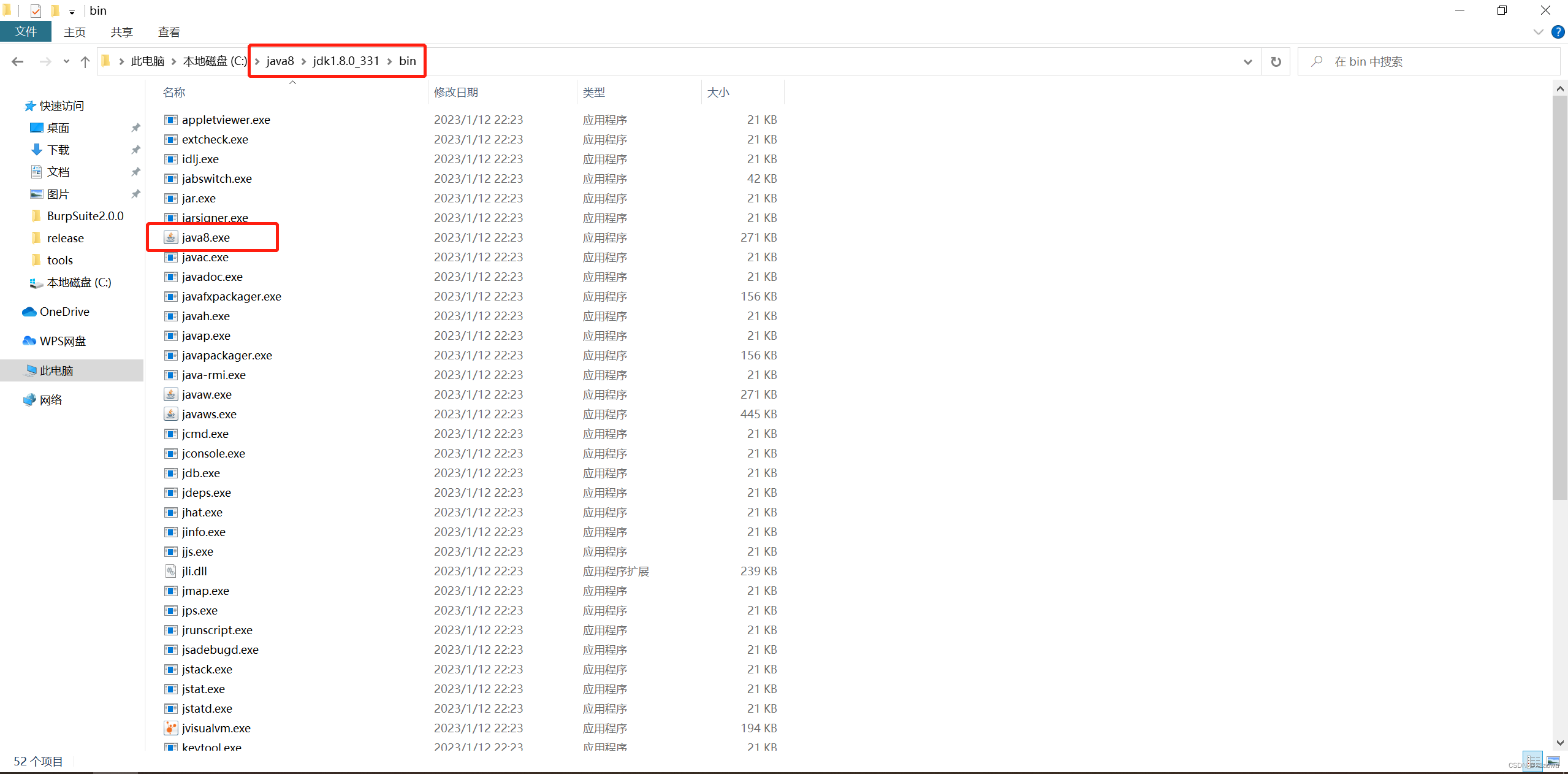Screen dimensions: 1568x774
Task: Select the jvisualvm.exe file icon
Action: [171, 728]
